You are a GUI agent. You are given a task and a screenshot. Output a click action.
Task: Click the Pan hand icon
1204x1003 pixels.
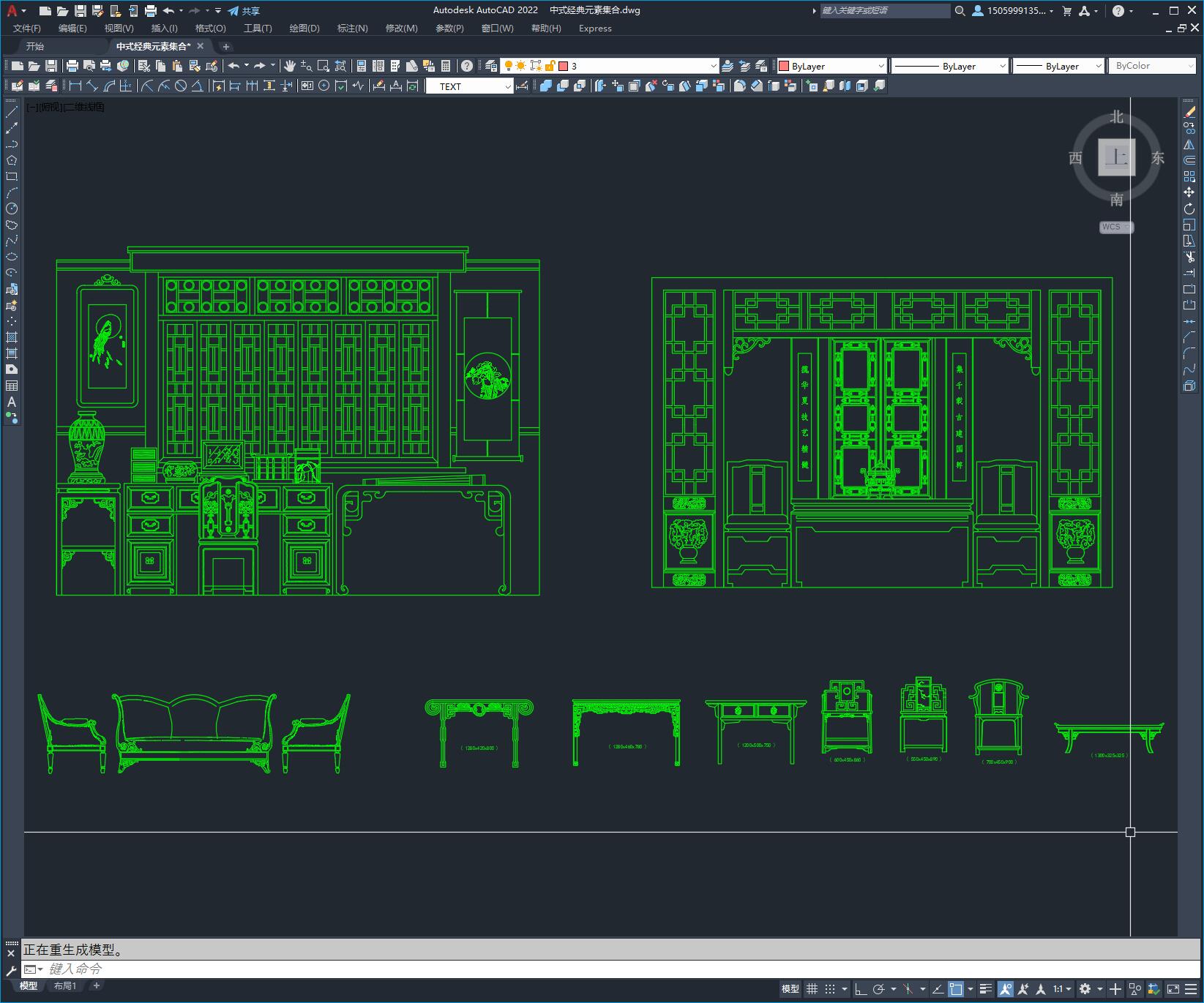pyautogui.click(x=290, y=66)
